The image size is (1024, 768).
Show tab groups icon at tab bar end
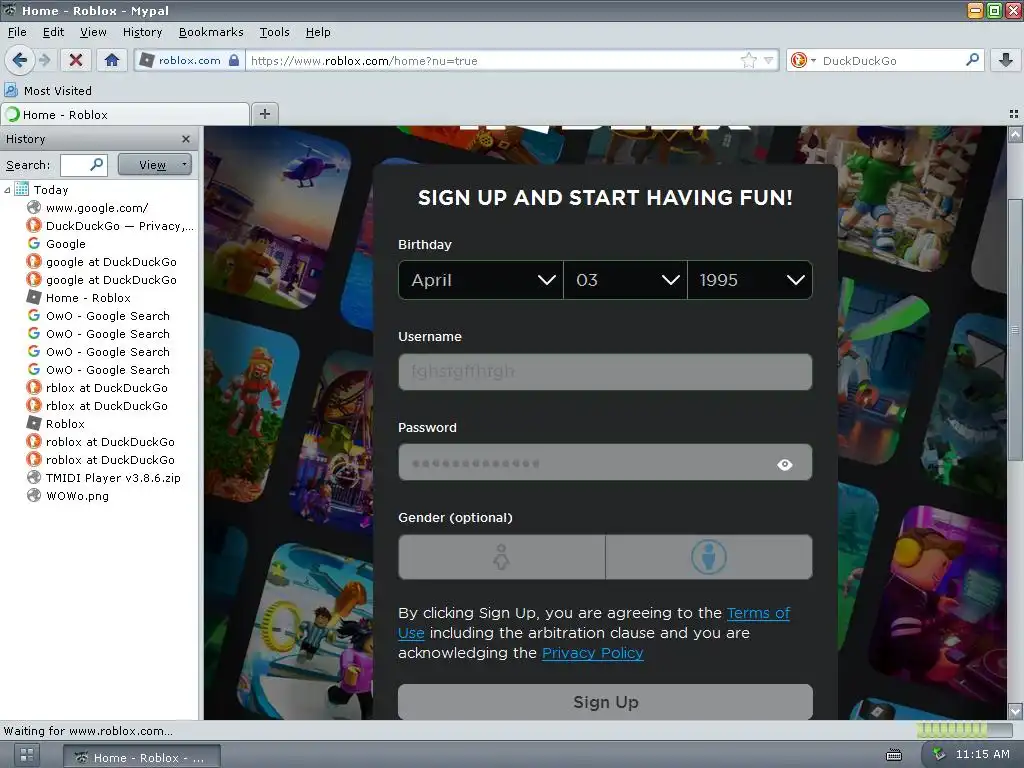click(x=1014, y=114)
